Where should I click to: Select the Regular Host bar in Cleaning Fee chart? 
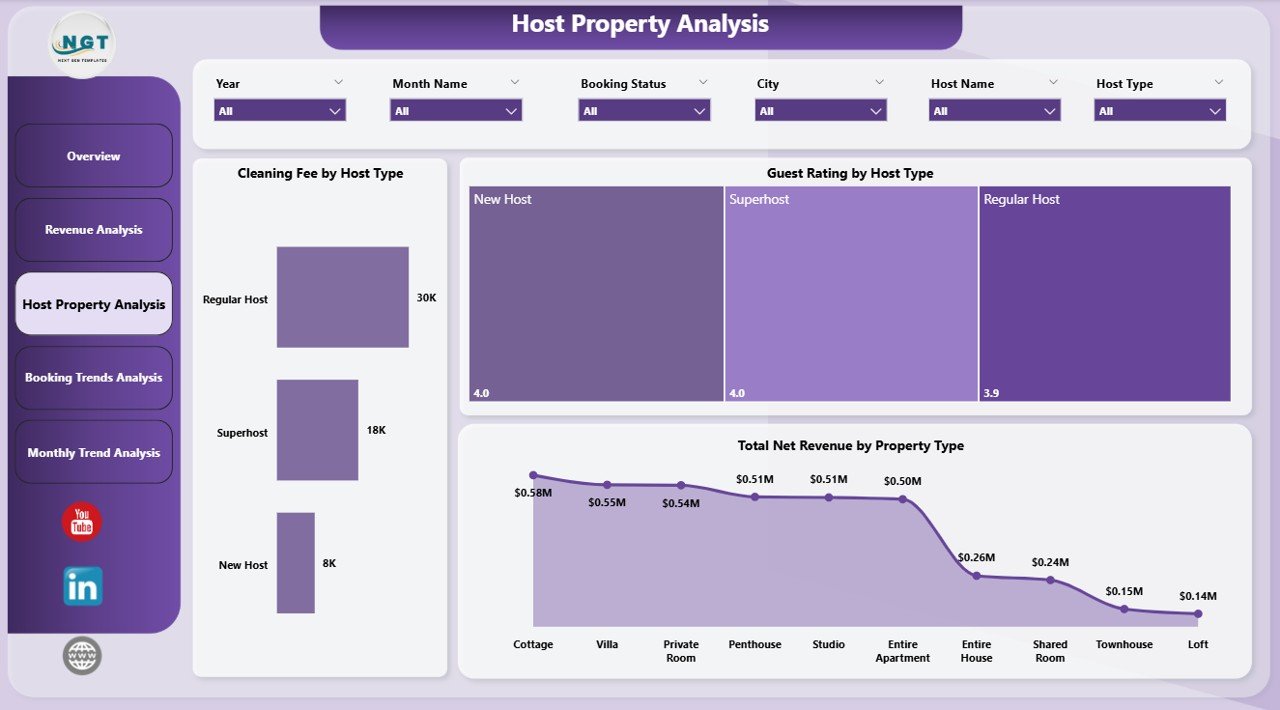click(342, 296)
